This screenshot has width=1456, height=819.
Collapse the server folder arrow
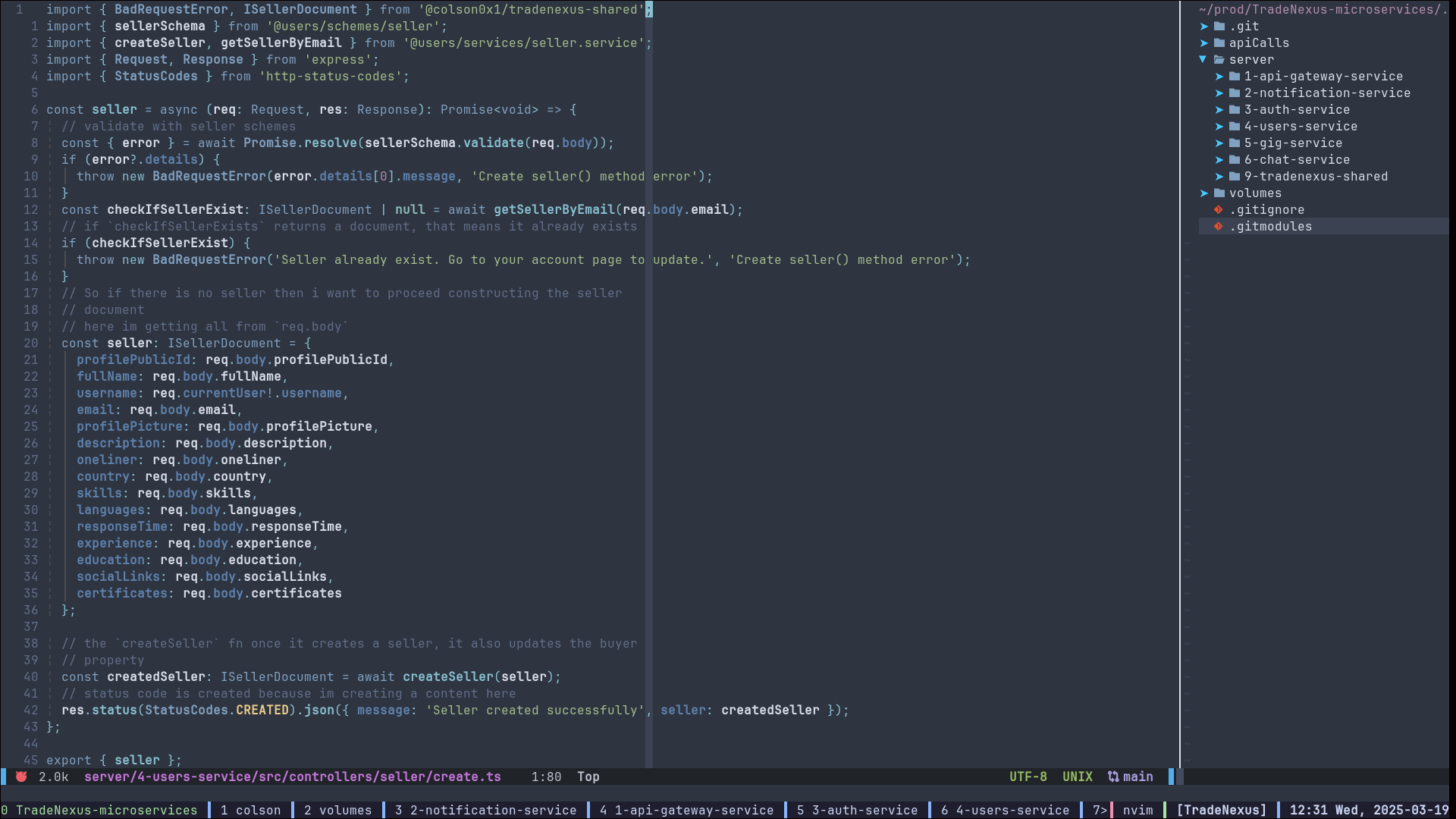point(1203,59)
